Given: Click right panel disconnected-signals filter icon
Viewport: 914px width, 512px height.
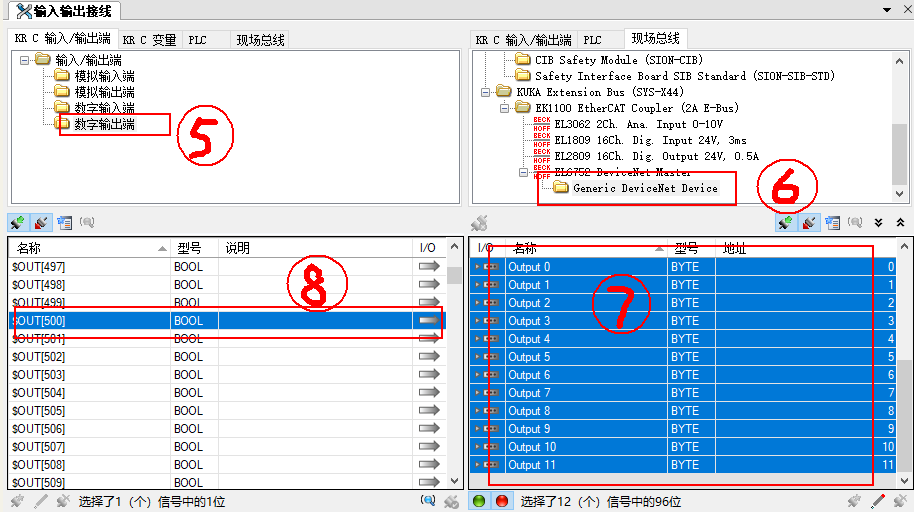Looking at the screenshot, I should coord(808,222).
